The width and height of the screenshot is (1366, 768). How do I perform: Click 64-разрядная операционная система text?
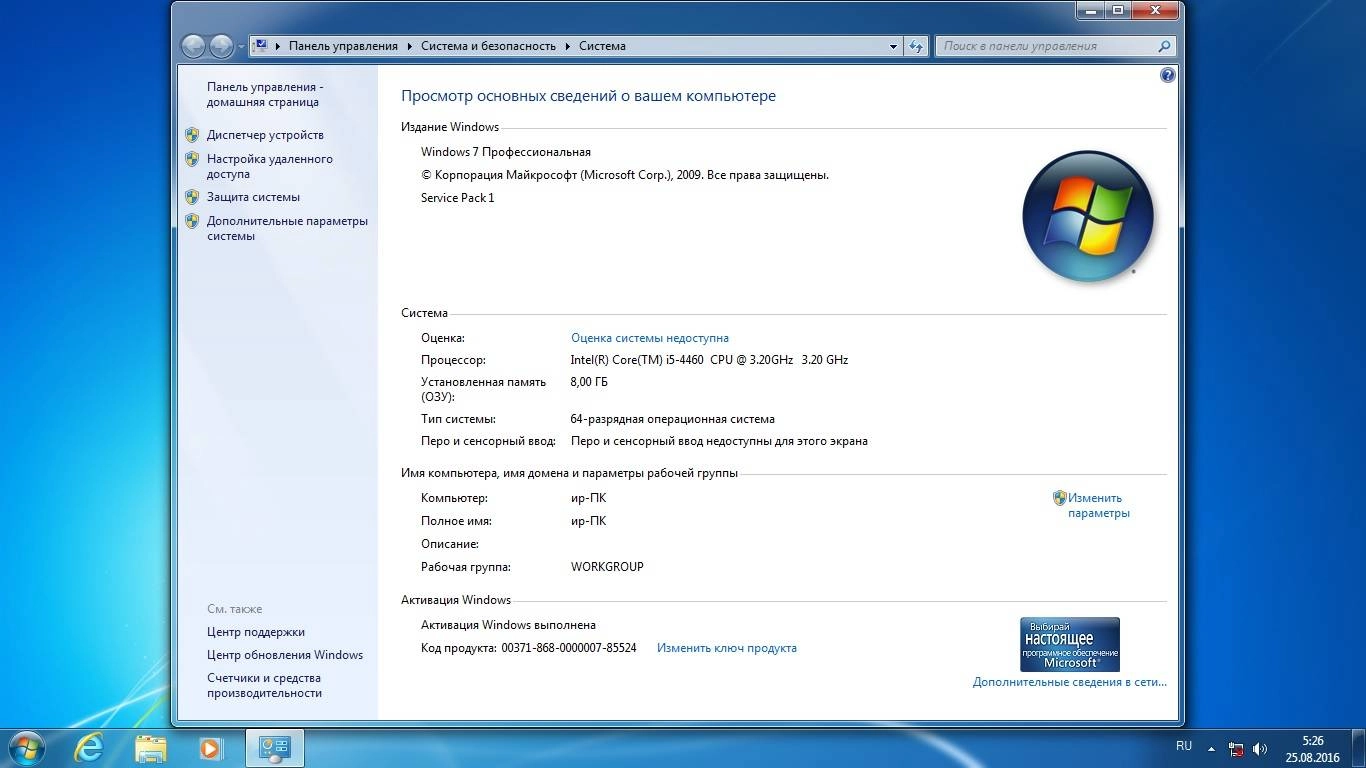(673, 419)
